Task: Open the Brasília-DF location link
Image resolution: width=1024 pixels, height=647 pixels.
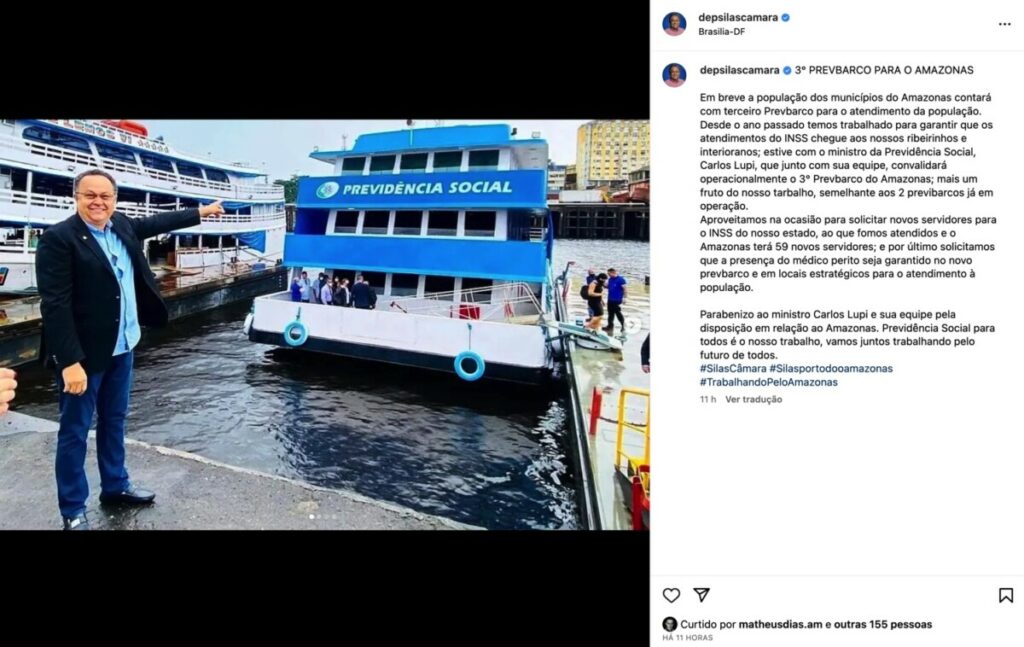Action: coord(722,31)
